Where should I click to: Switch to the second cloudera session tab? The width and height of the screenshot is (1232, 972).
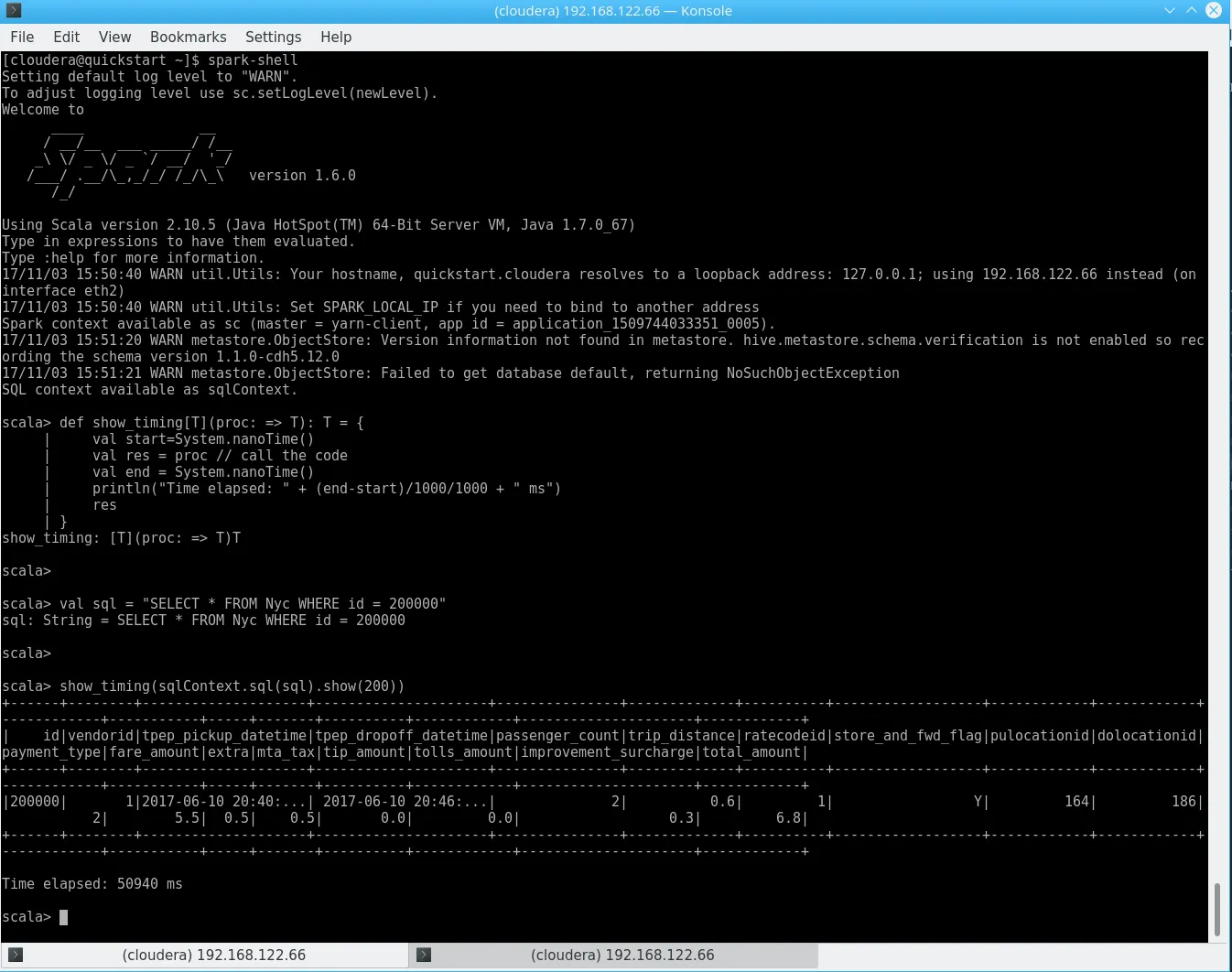621,955
